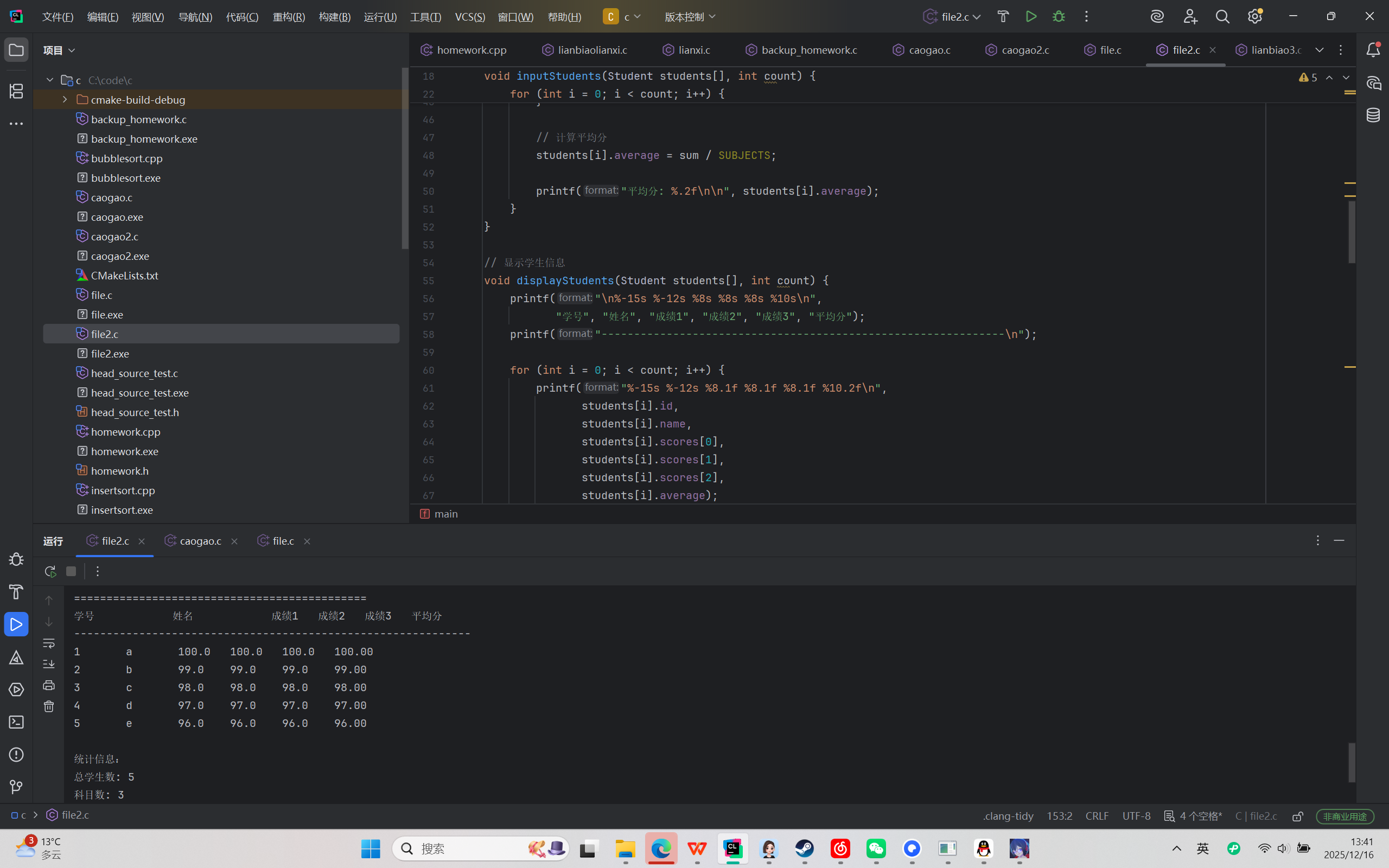Toggle soft-wrap in Run console

(x=49, y=643)
